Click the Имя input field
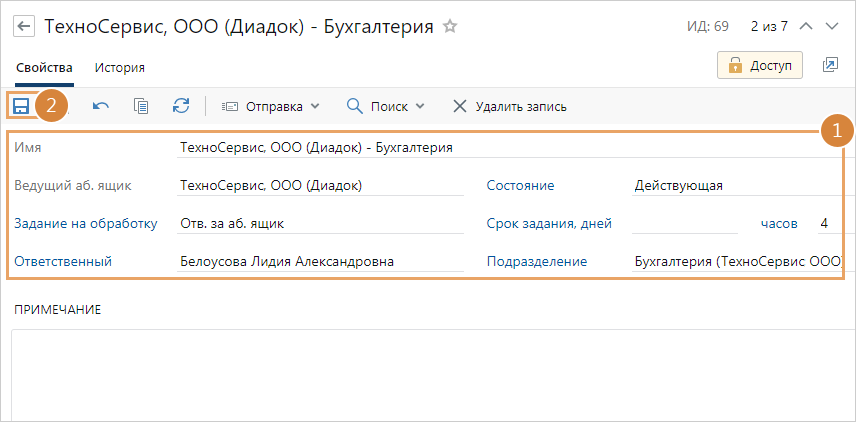Image resolution: width=856 pixels, height=422 pixels. (500, 148)
